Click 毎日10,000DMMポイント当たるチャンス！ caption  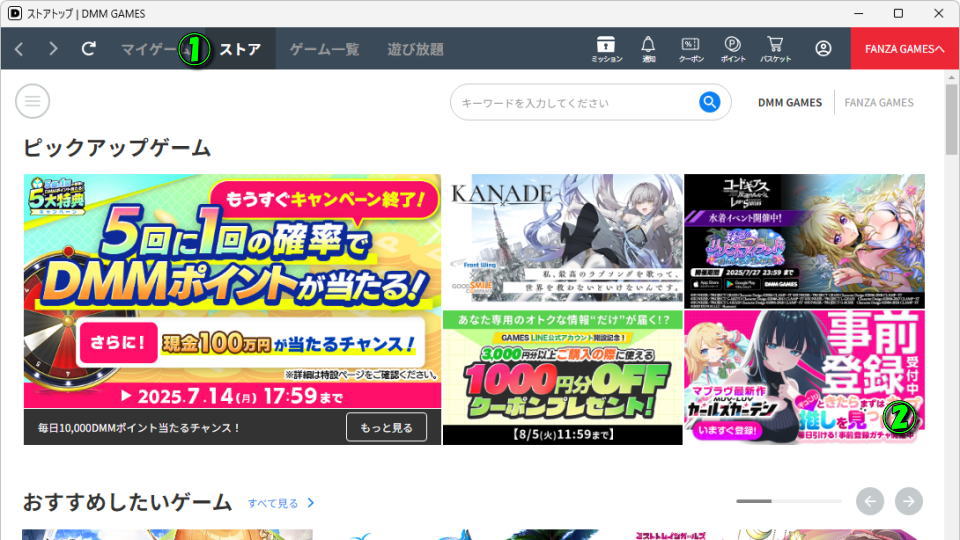pyautogui.click(x=139, y=428)
